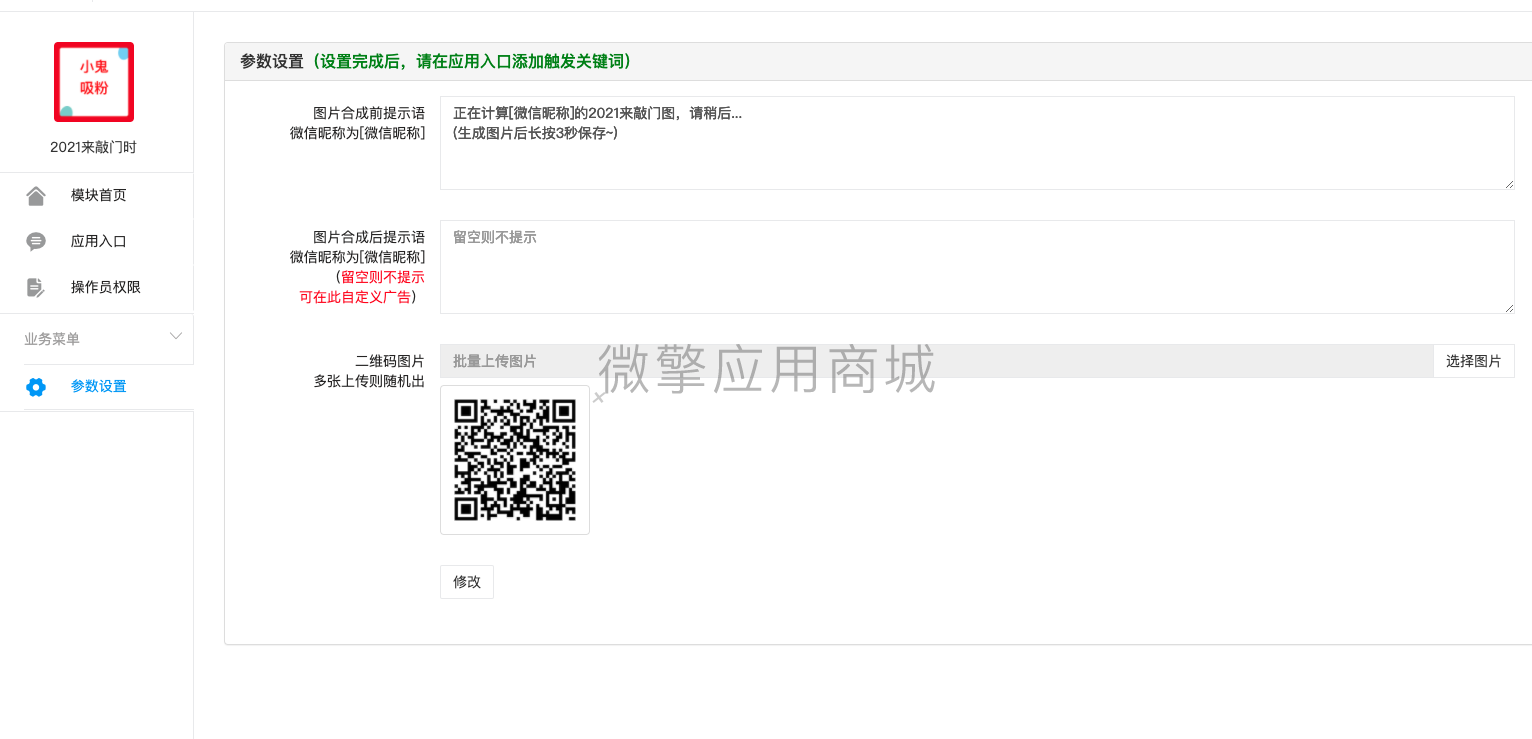This screenshot has width=1532, height=739.
Task: Click the 参数设置 panel heading
Action: click(271, 61)
